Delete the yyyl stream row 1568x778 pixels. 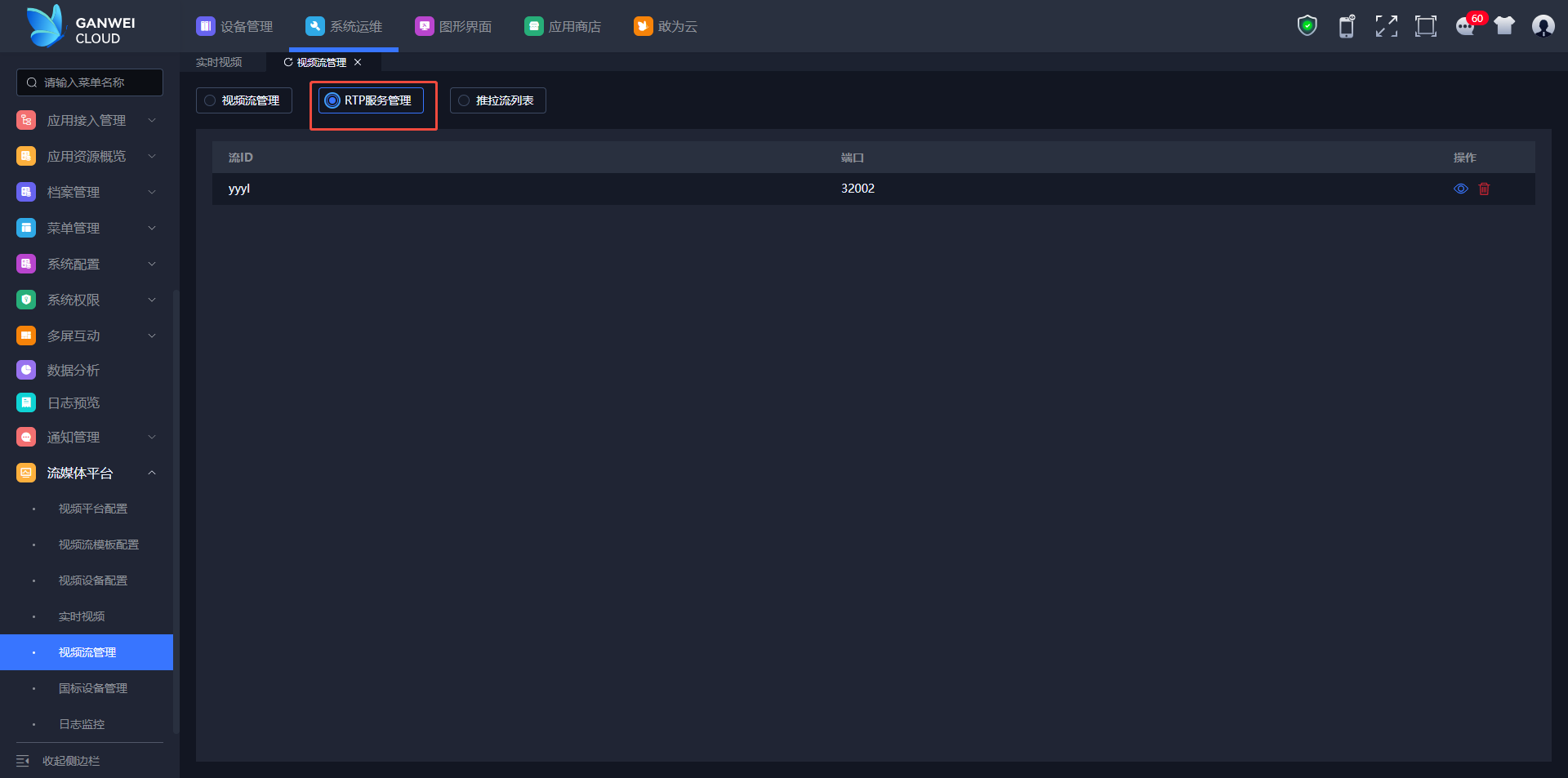1484,189
